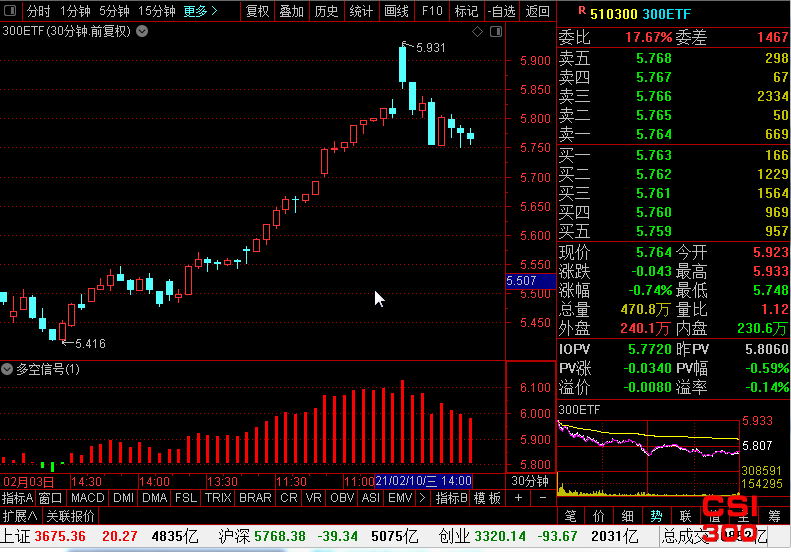Switch to the 分时 intraday view
This screenshot has width=791, height=552.
[x=38, y=11]
